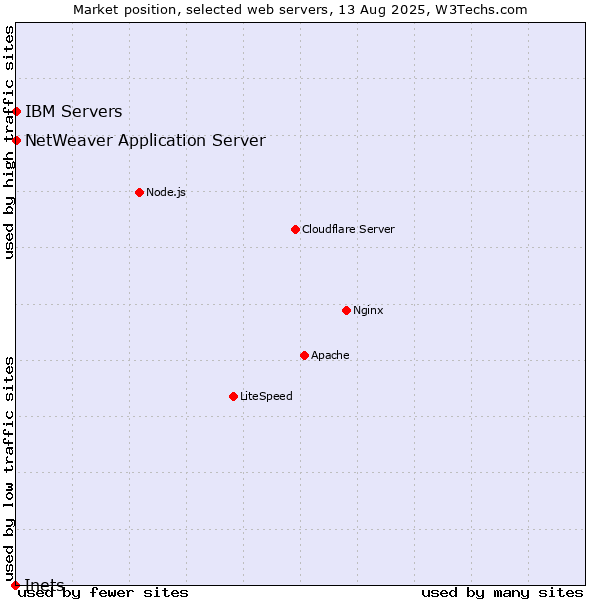The width and height of the screenshot is (600, 600).
Task: Click the IBM Servers red data point
Action: pos(16,111)
